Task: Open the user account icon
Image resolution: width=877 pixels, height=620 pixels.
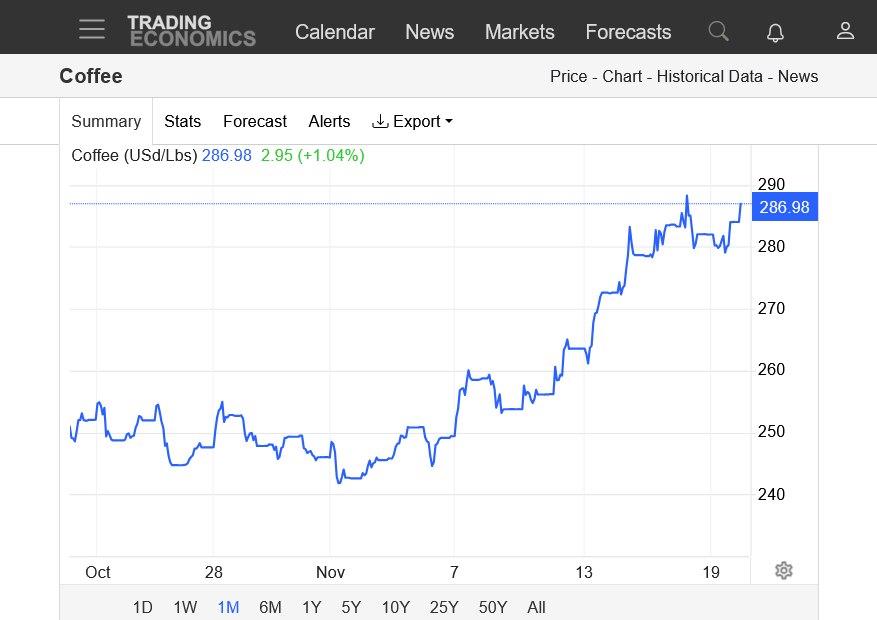Action: 845,31
